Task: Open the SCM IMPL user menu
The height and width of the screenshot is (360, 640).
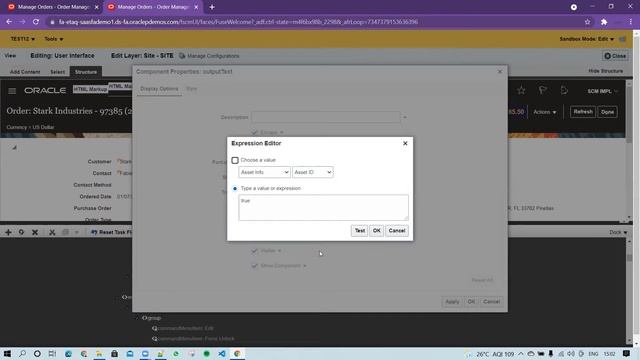Action: tap(602, 91)
